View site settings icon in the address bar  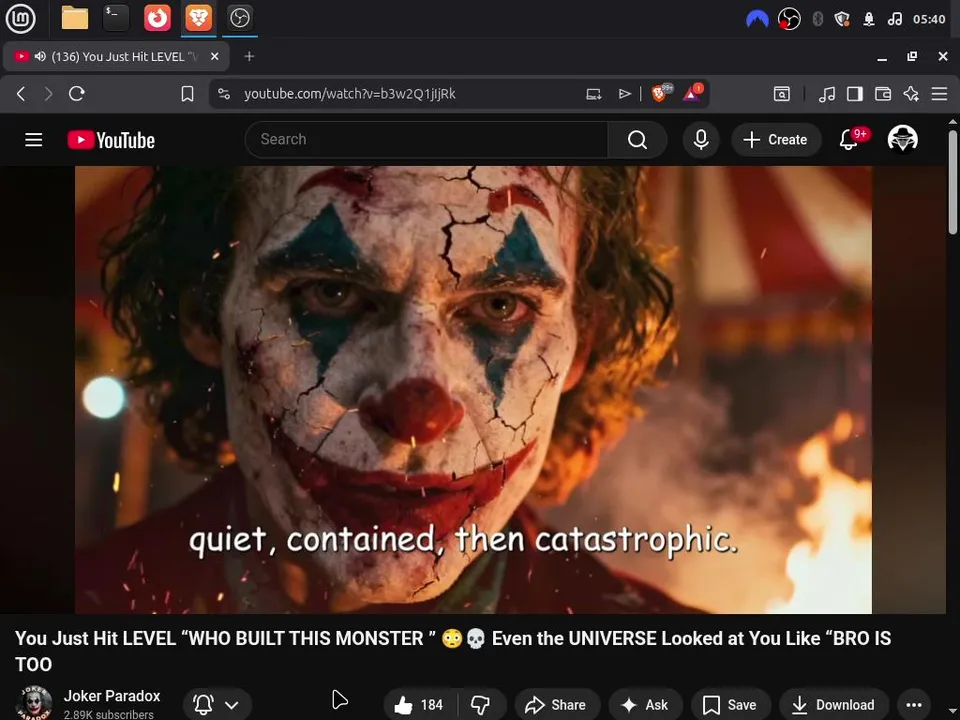point(224,94)
